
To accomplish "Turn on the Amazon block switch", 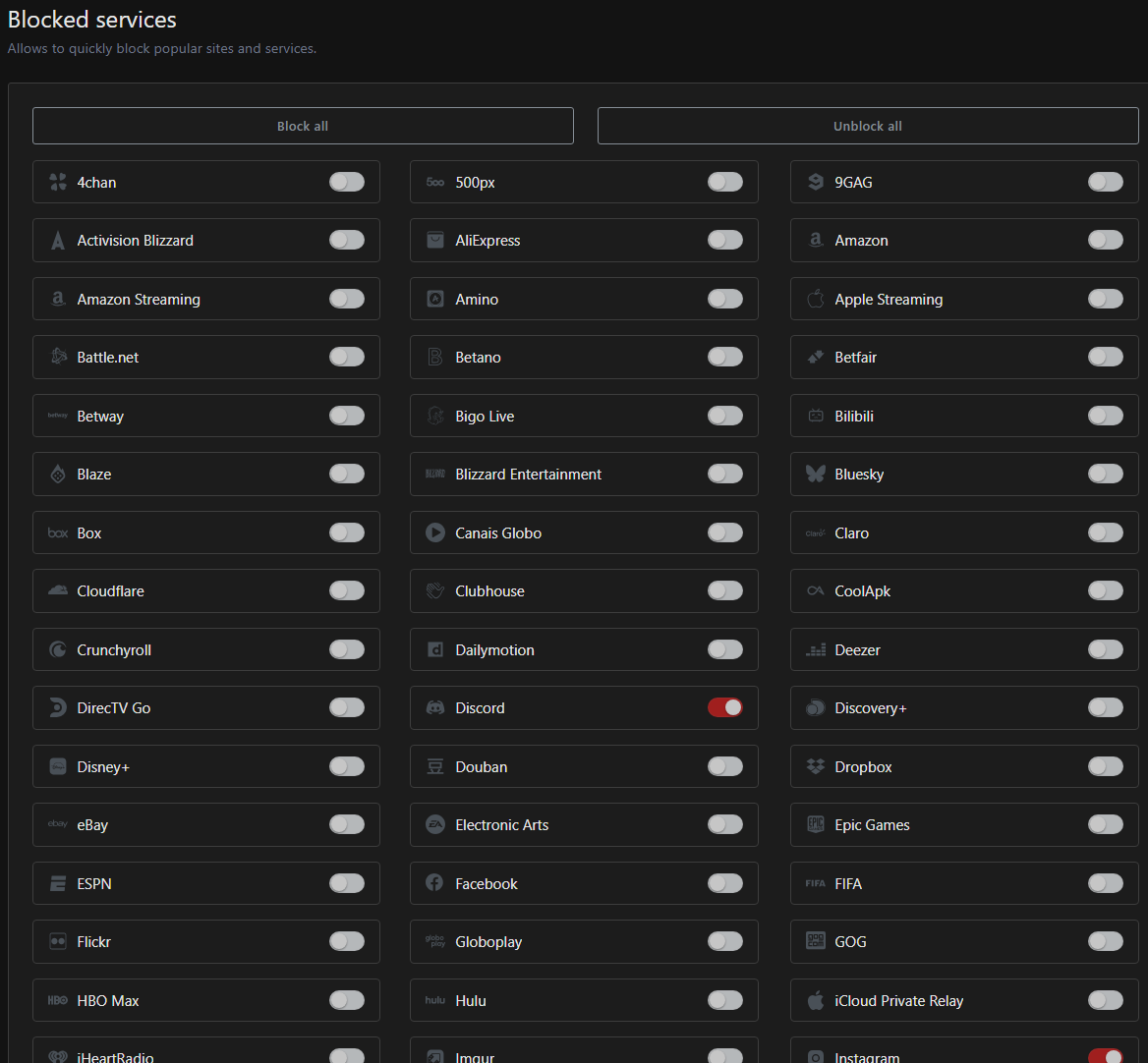I will 1105,240.
